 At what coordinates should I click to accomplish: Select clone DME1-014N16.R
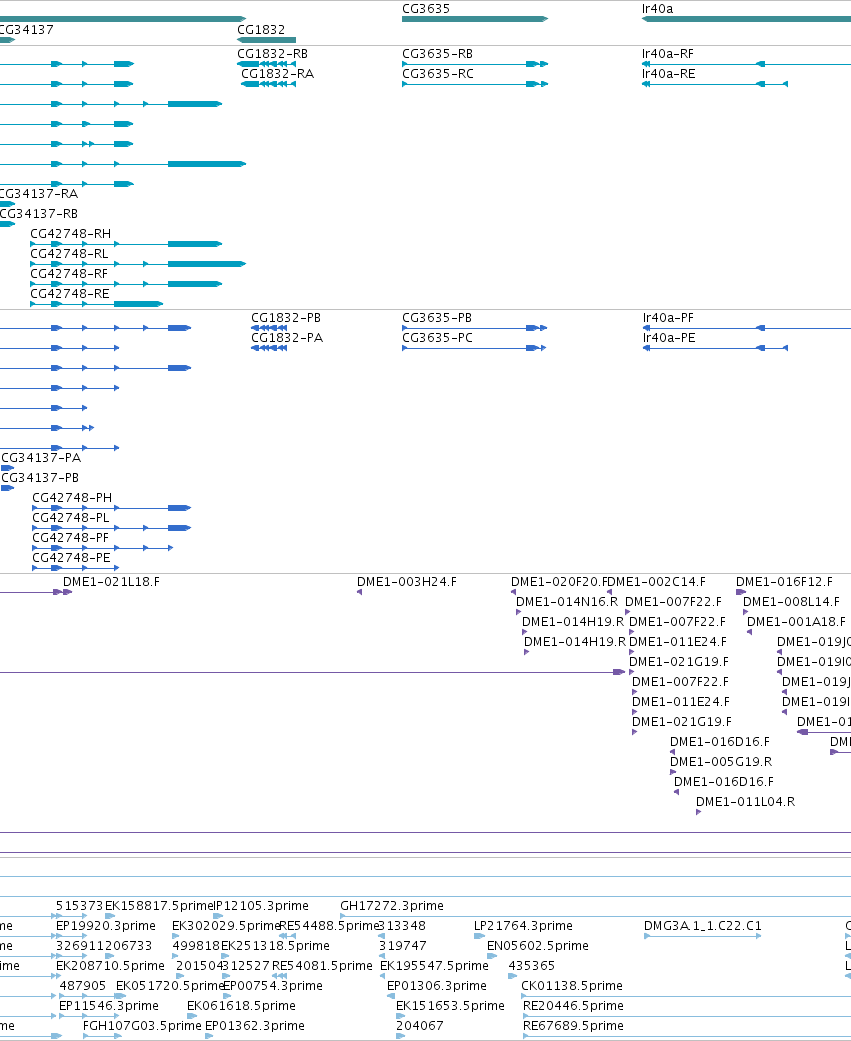coord(567,601)
